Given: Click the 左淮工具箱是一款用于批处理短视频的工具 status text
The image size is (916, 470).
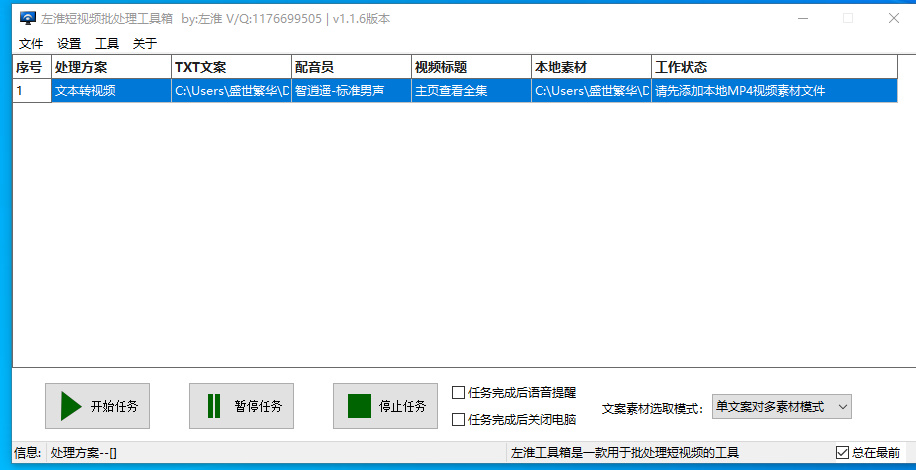Looking at the screenshot, I should point(625,452).
